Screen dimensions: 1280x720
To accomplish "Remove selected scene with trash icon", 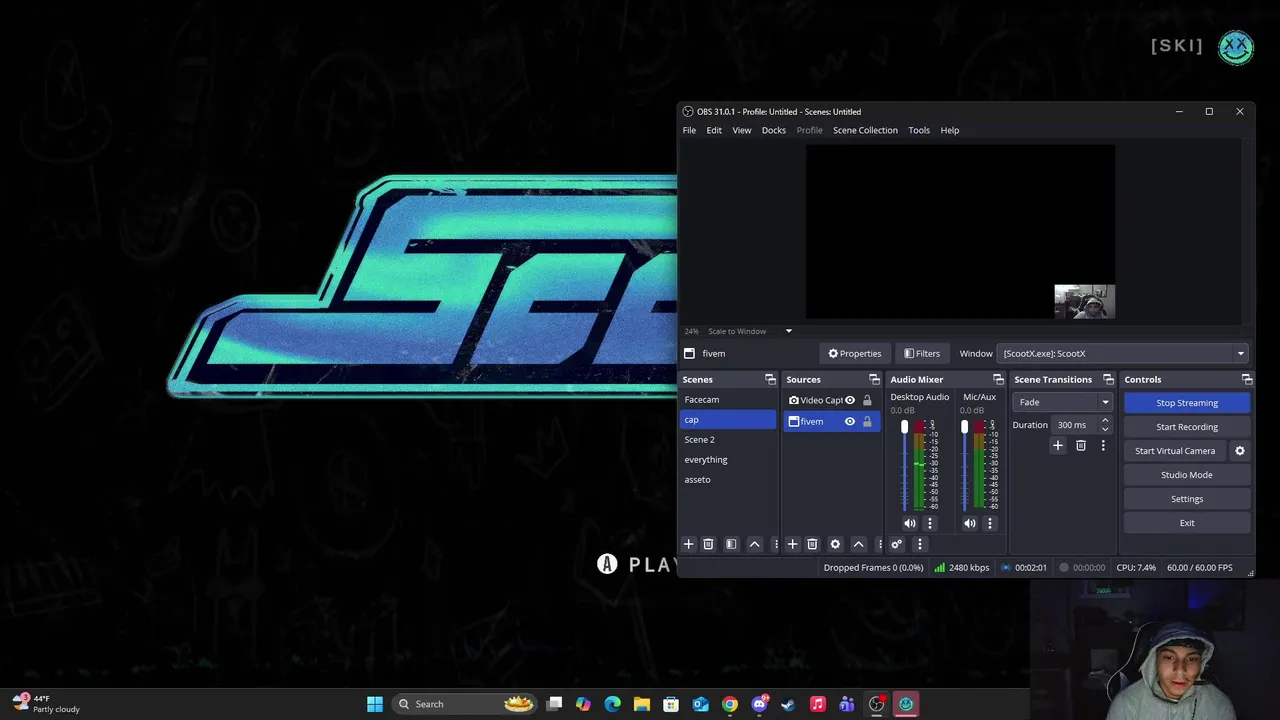I will coord(708,544).
